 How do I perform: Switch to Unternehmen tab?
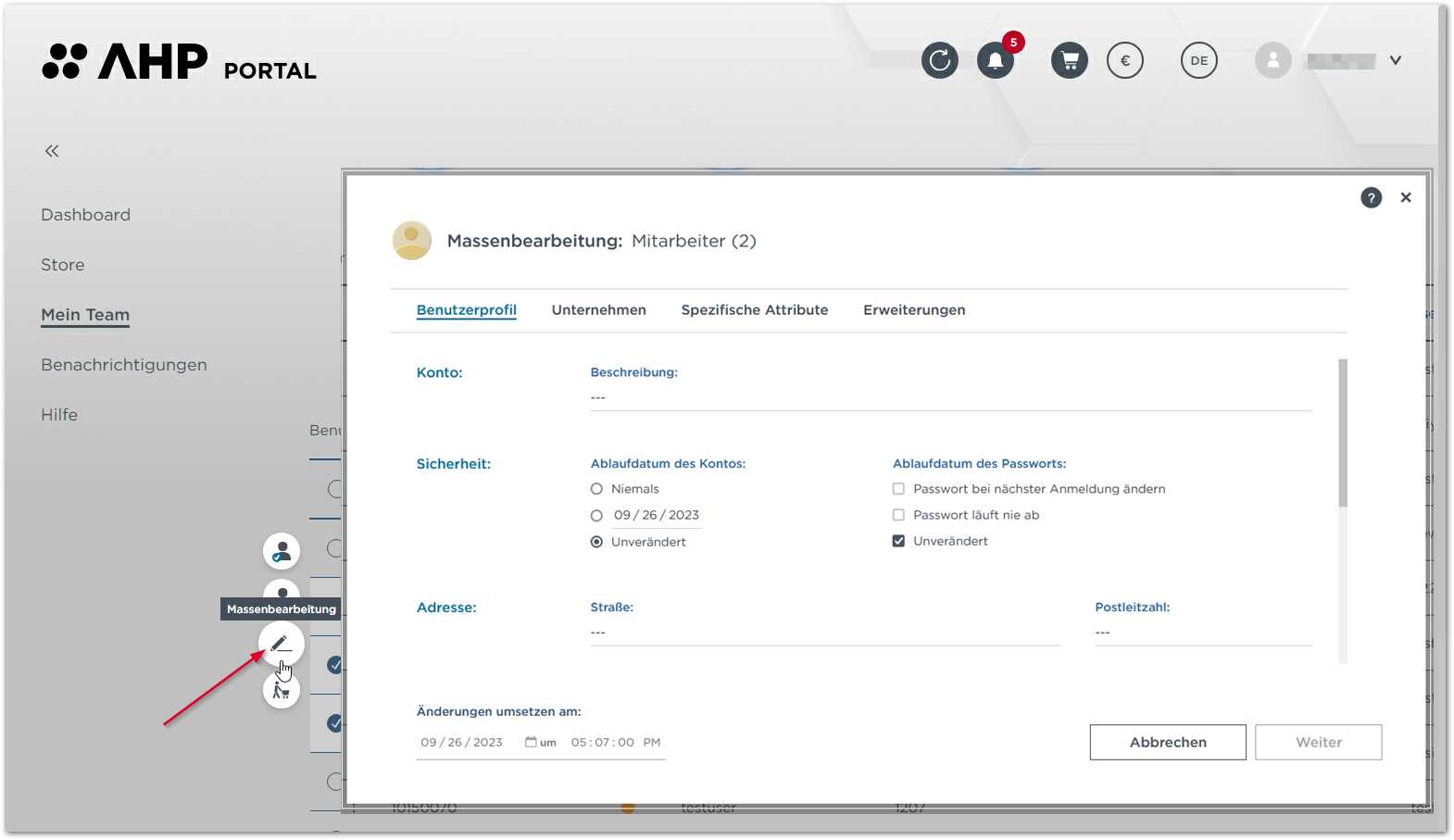[x=599, y=310]
